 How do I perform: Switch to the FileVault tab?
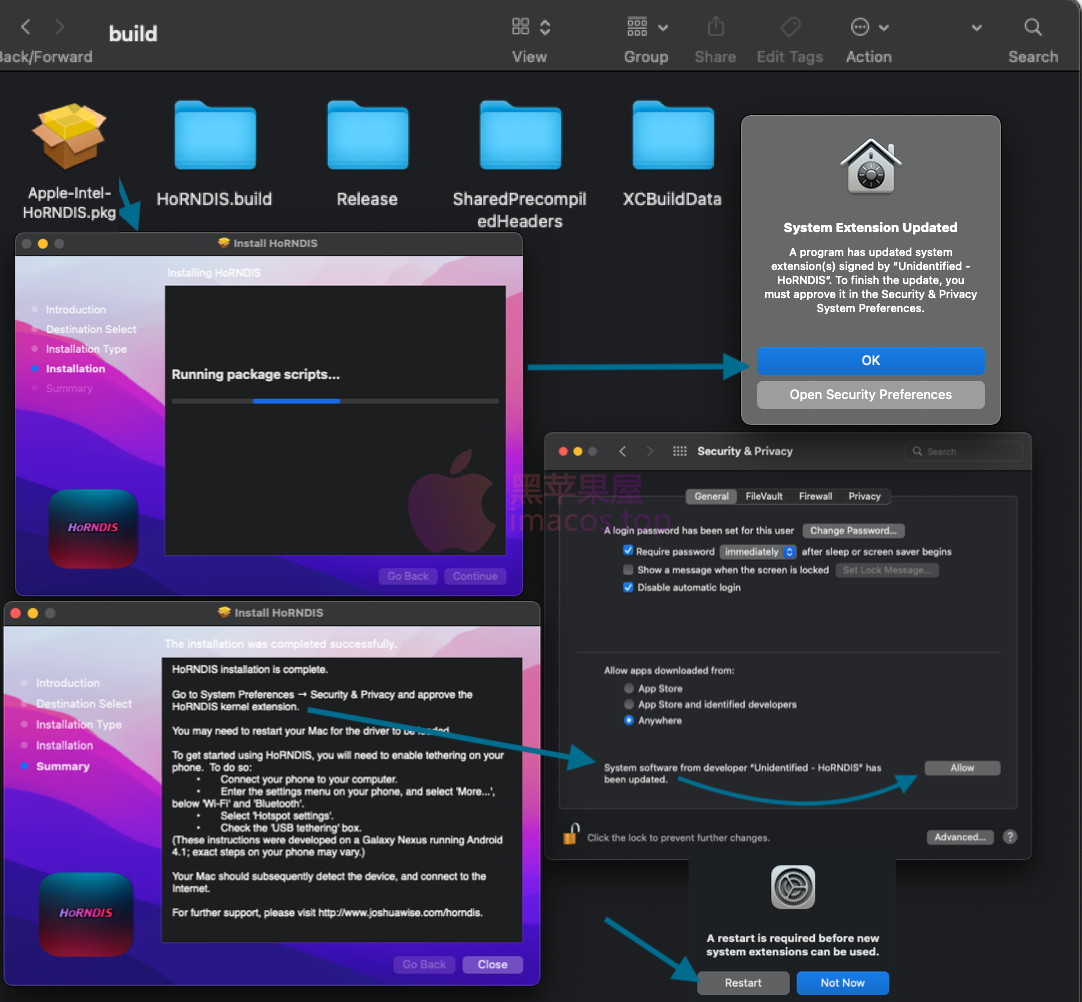point(764,496)
